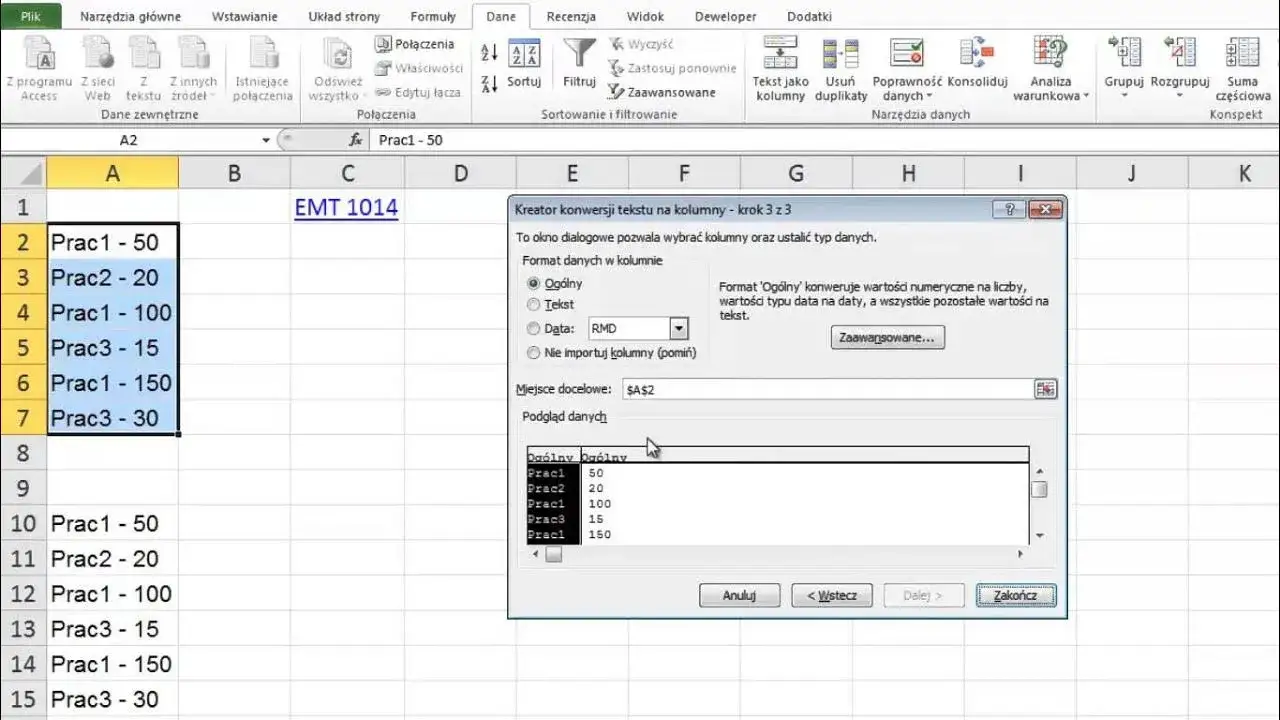Click range selector icon beside Miejsce docelowe
Viewport: 1280px width, 720px height.
(1045, 389)
